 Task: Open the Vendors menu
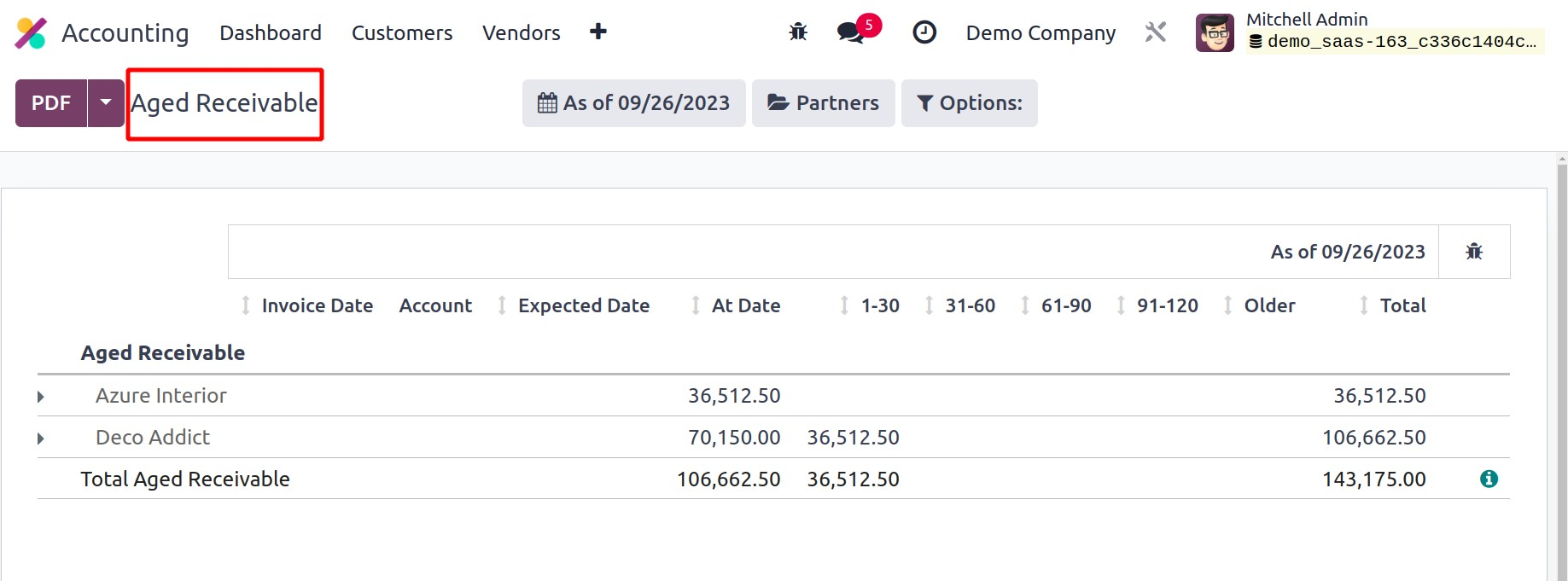pos(521,33)
